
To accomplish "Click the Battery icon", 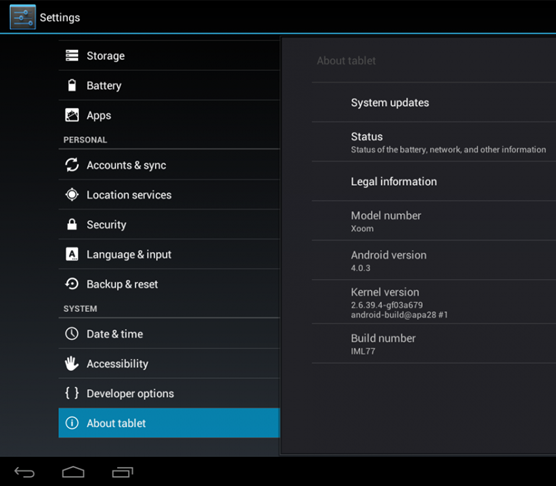I will tap(72, 85).
